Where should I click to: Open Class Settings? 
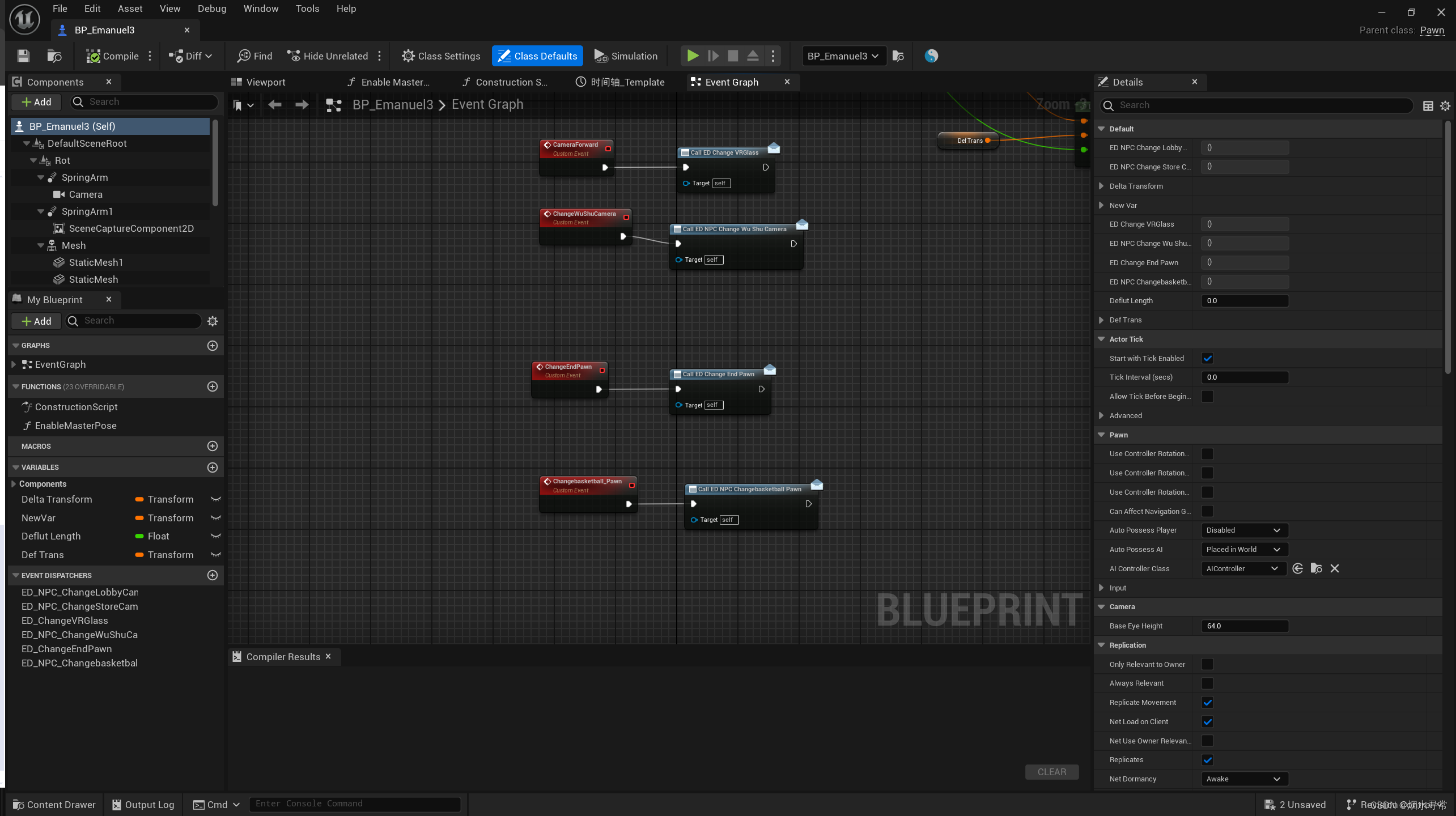click(441, 56)
